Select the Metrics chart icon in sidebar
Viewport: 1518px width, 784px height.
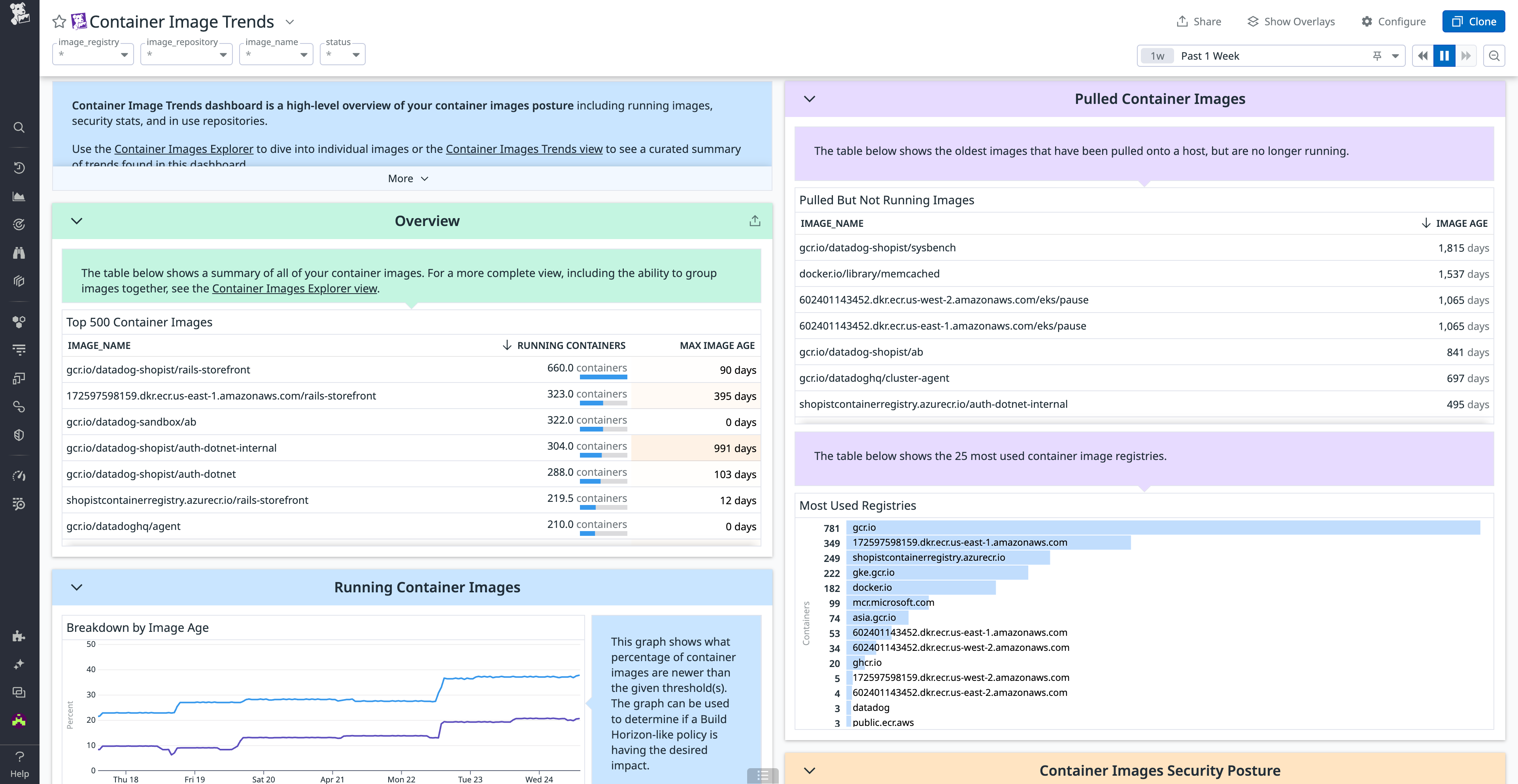tap(19, 196)
